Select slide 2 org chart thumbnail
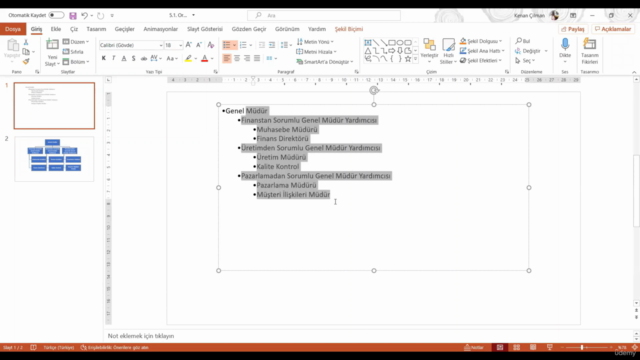The width and height of the screenshot is (640, 360). [x=54, y=159]
